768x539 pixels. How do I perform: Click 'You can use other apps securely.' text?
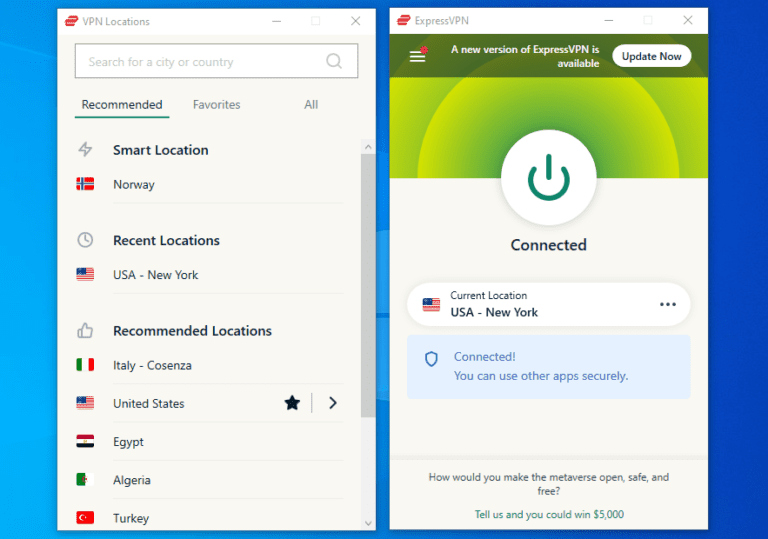[x=541, y=376]
